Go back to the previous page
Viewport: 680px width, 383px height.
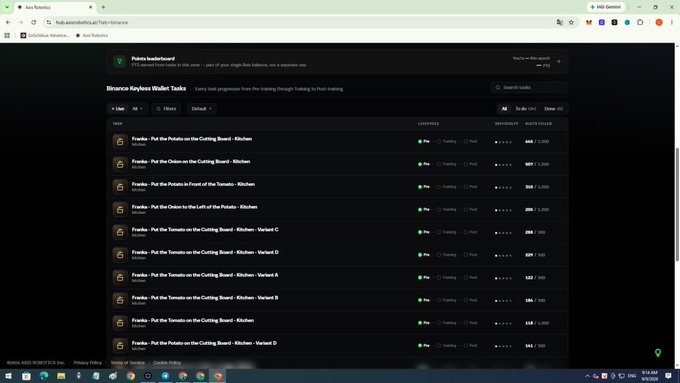[8, 22]
